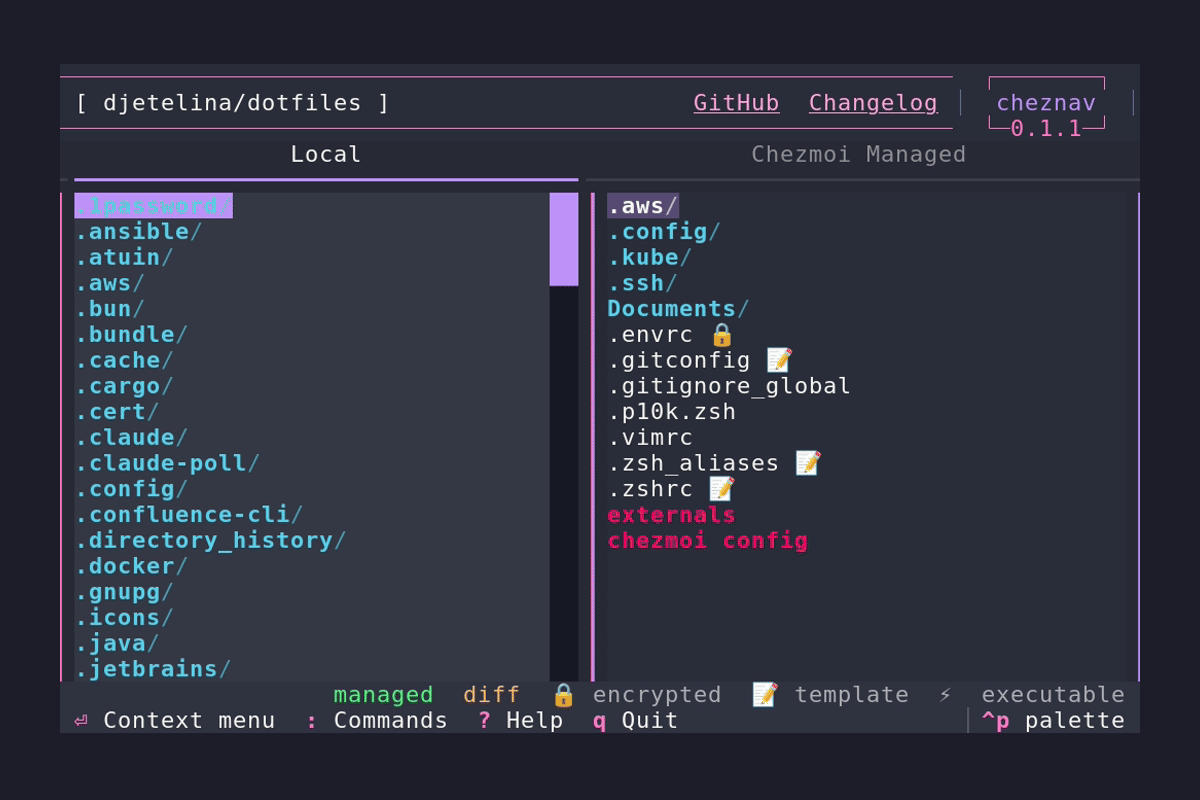Select the .icons/ folder
Screen dimensions: 1200x800
tap(125, 618)
